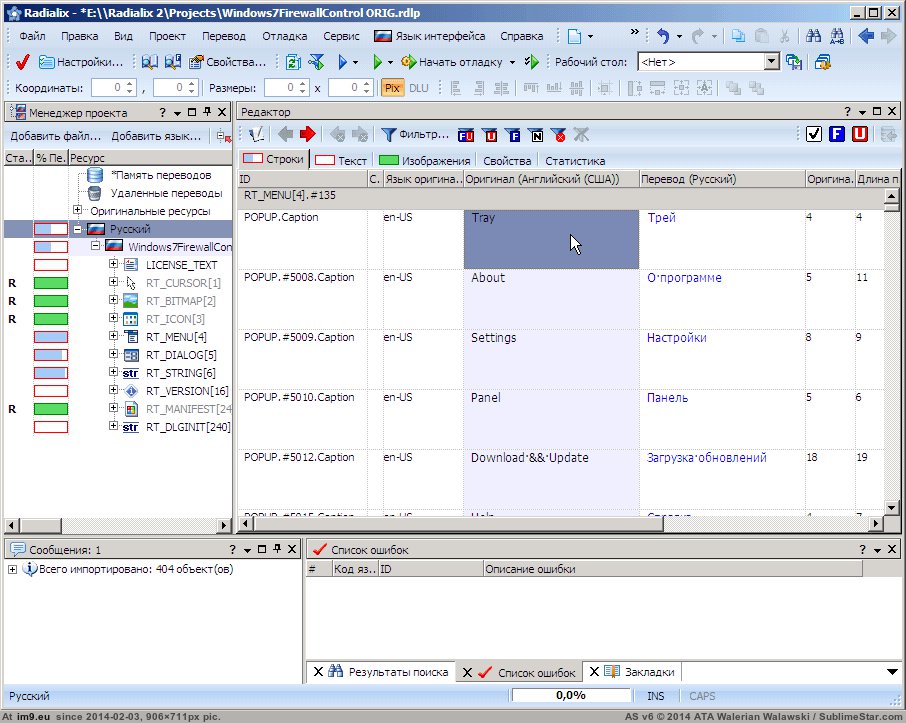Switch to the Изображения tab
The width and height of the screenshot is (906, 723).
coord(425,161)
